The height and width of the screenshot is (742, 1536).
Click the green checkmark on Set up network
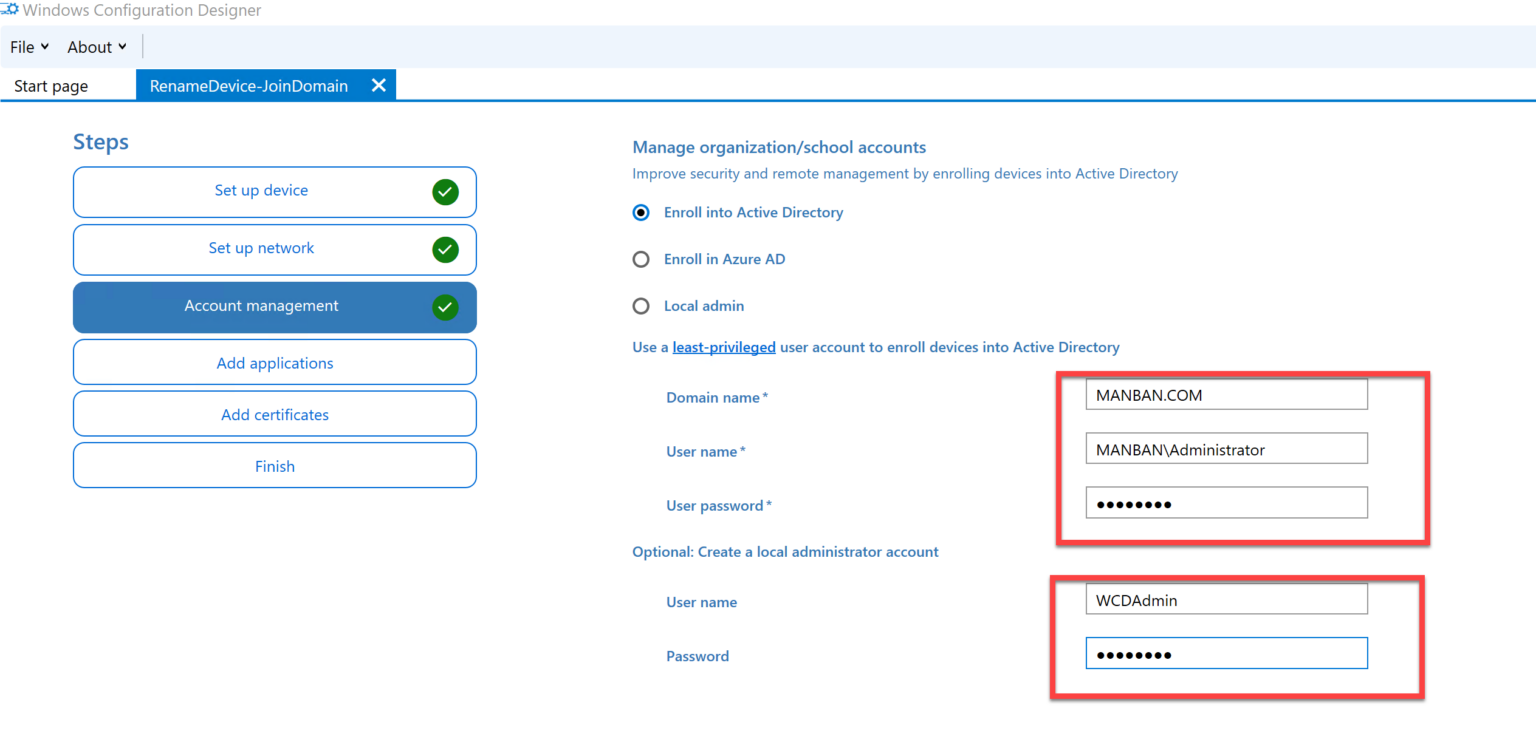(445, 250)
